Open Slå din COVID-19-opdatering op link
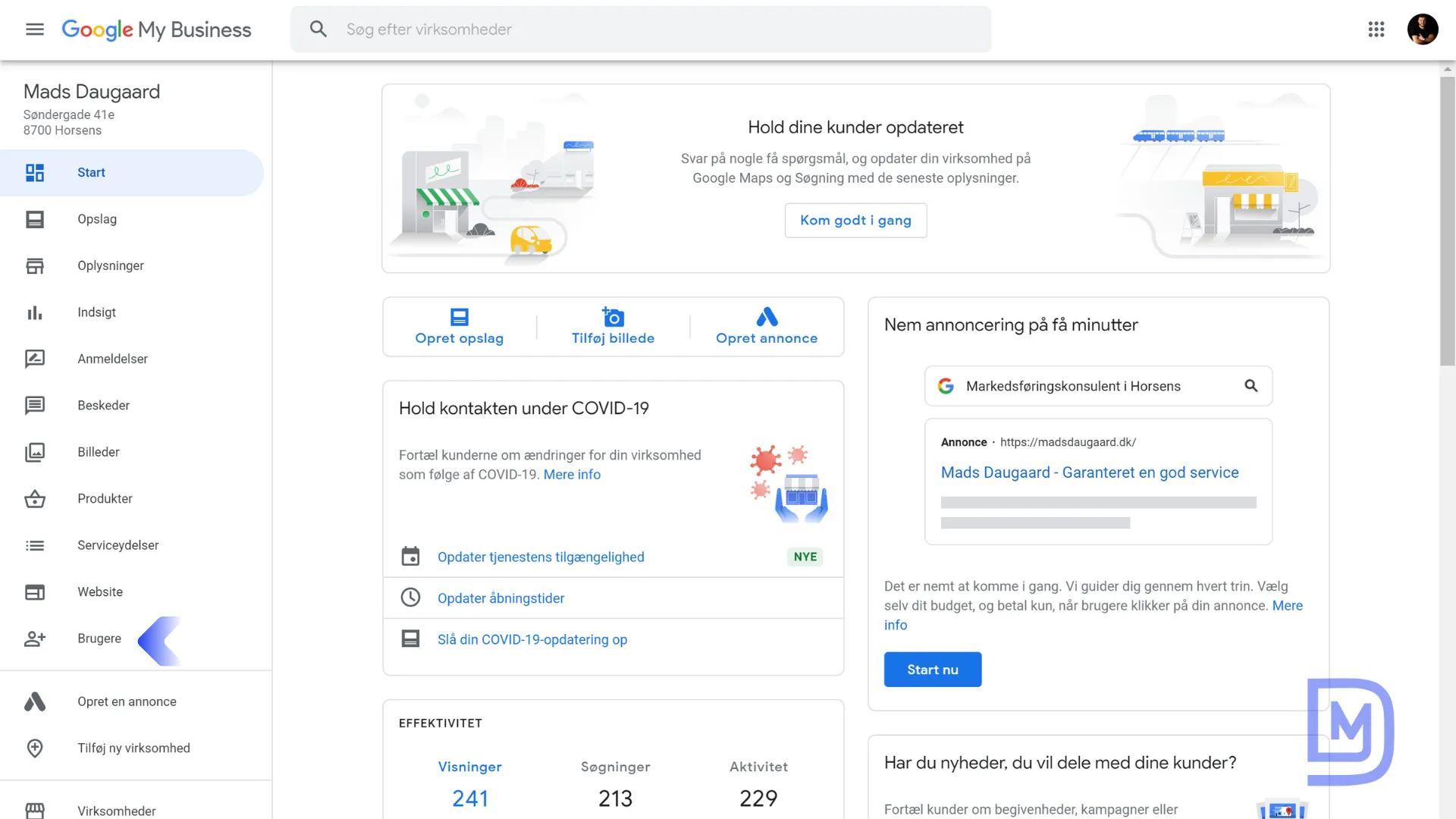1456x819 pixels. 532,639
